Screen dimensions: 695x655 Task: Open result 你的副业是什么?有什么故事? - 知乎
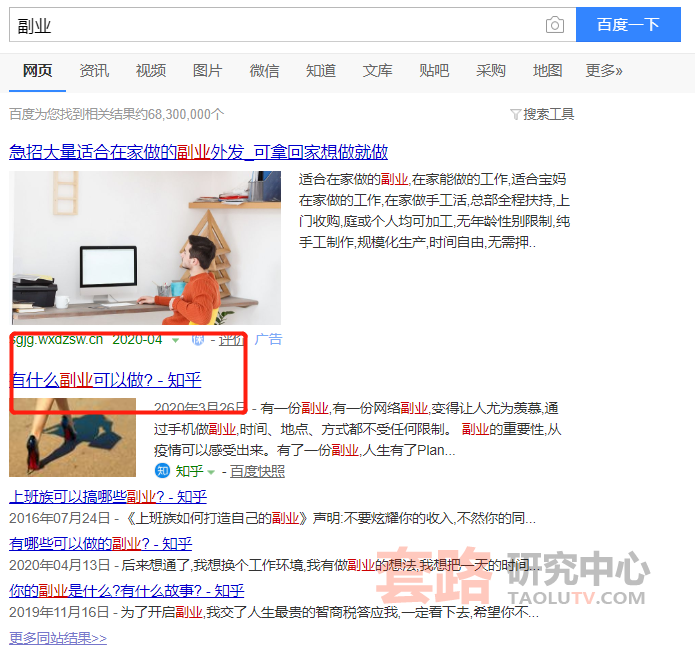pos(127,591)
